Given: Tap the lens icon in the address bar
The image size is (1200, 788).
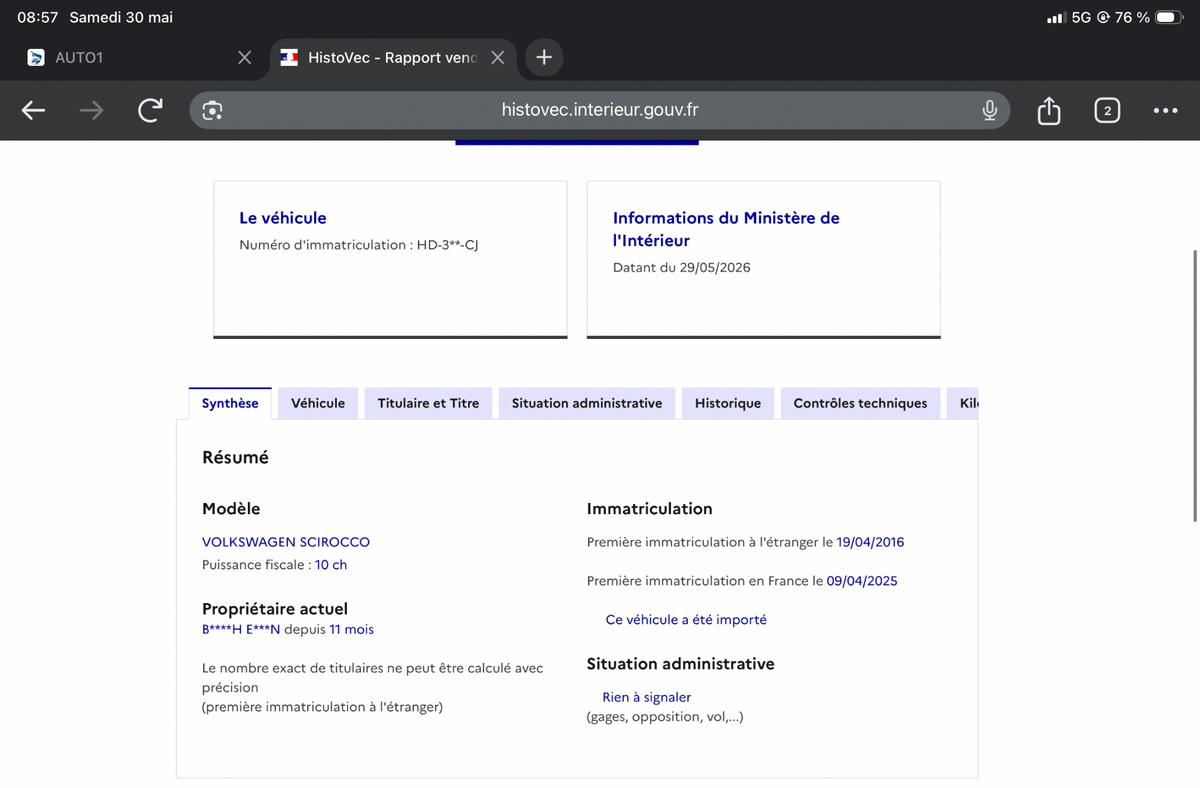Looking at the screenshot, I should pos(212,110).
